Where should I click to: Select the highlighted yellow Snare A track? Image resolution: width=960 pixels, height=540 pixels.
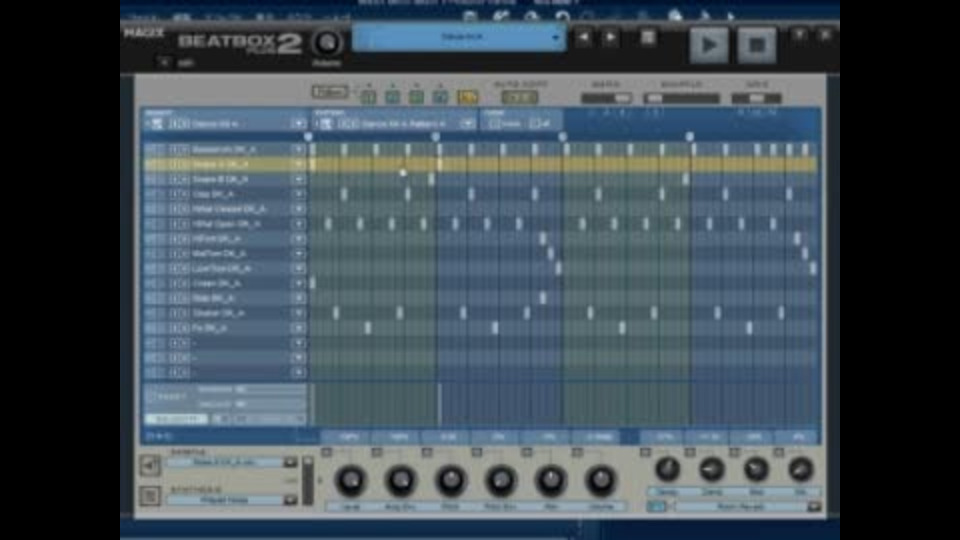(220, 164)
